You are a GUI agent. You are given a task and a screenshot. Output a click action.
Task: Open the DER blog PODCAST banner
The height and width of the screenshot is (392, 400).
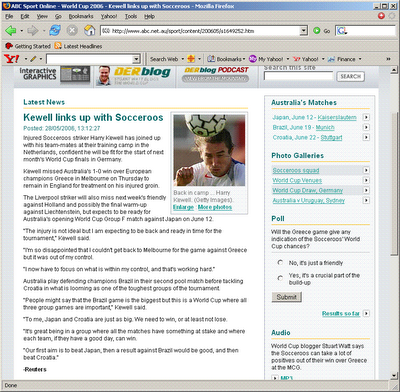point(216,74)
